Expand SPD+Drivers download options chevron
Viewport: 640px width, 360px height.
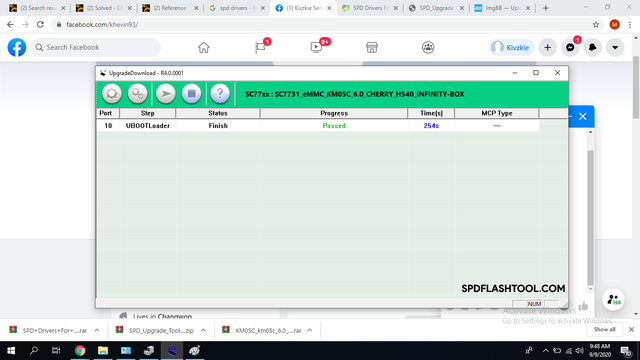click(97, 330)
